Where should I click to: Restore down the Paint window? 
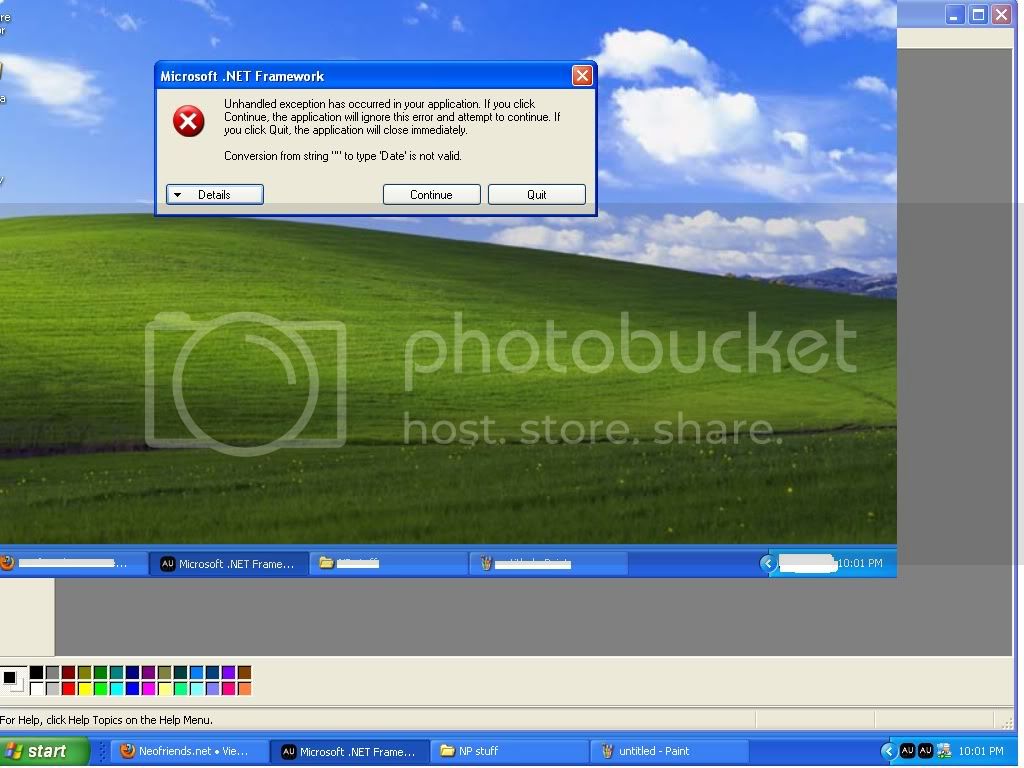click(978, 14)
